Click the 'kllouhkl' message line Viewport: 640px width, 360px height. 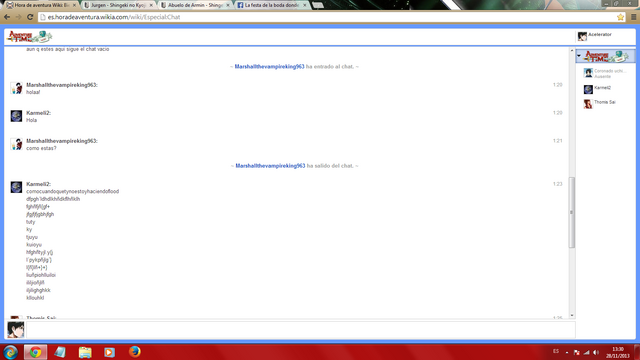pyautogui.click(x=35, y=298)
